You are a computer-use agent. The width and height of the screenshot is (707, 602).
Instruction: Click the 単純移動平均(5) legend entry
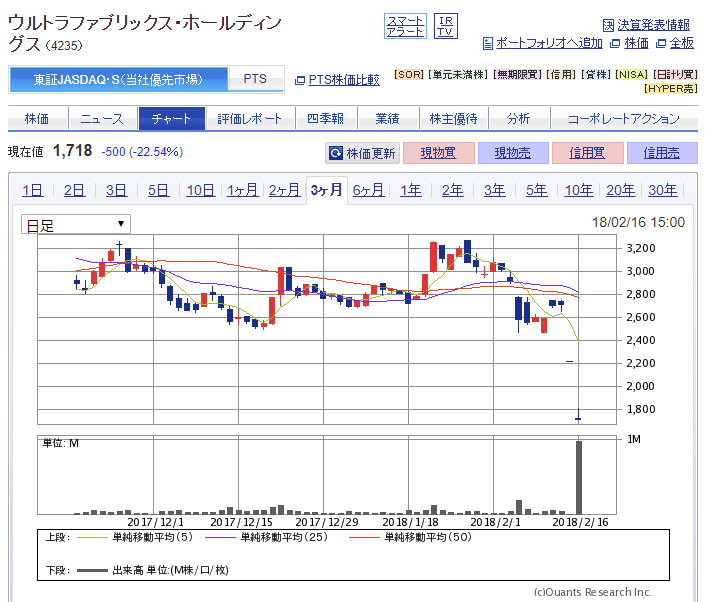tap(135, 537)
